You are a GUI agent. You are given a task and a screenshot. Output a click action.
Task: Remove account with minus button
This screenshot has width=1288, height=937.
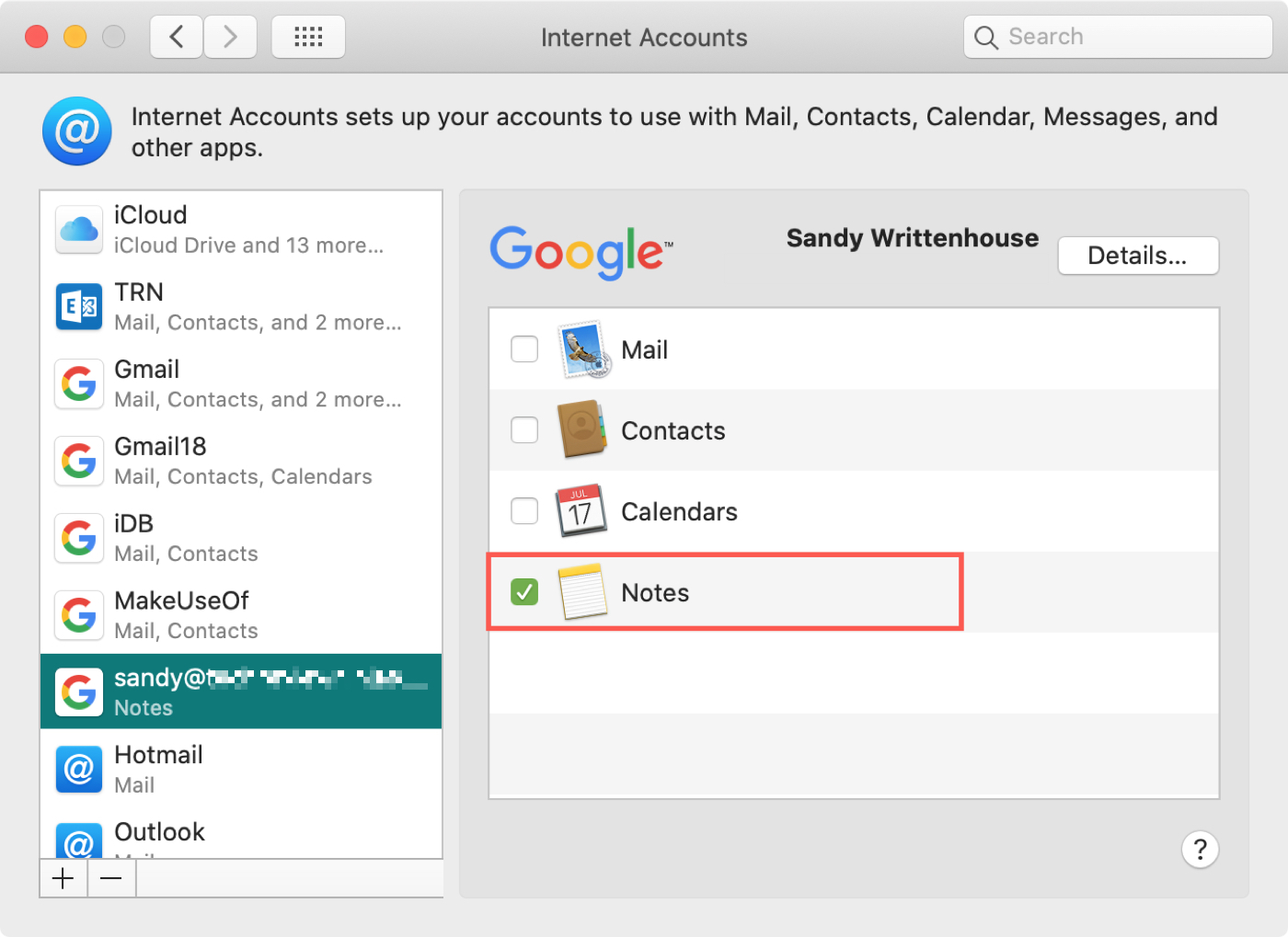(111, 878)
